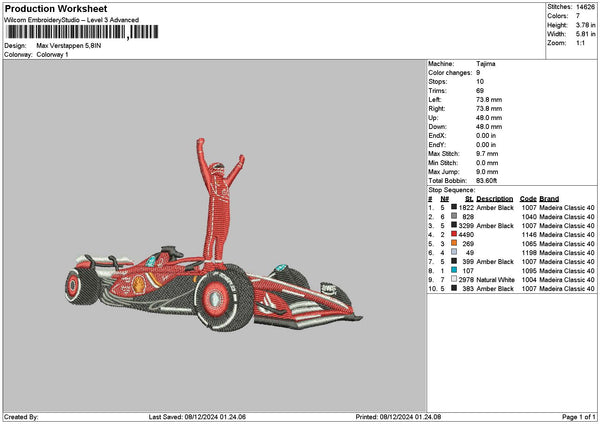600x424 pixels.
Task: Click the 'Code' column header
Action: pos(528,199)
